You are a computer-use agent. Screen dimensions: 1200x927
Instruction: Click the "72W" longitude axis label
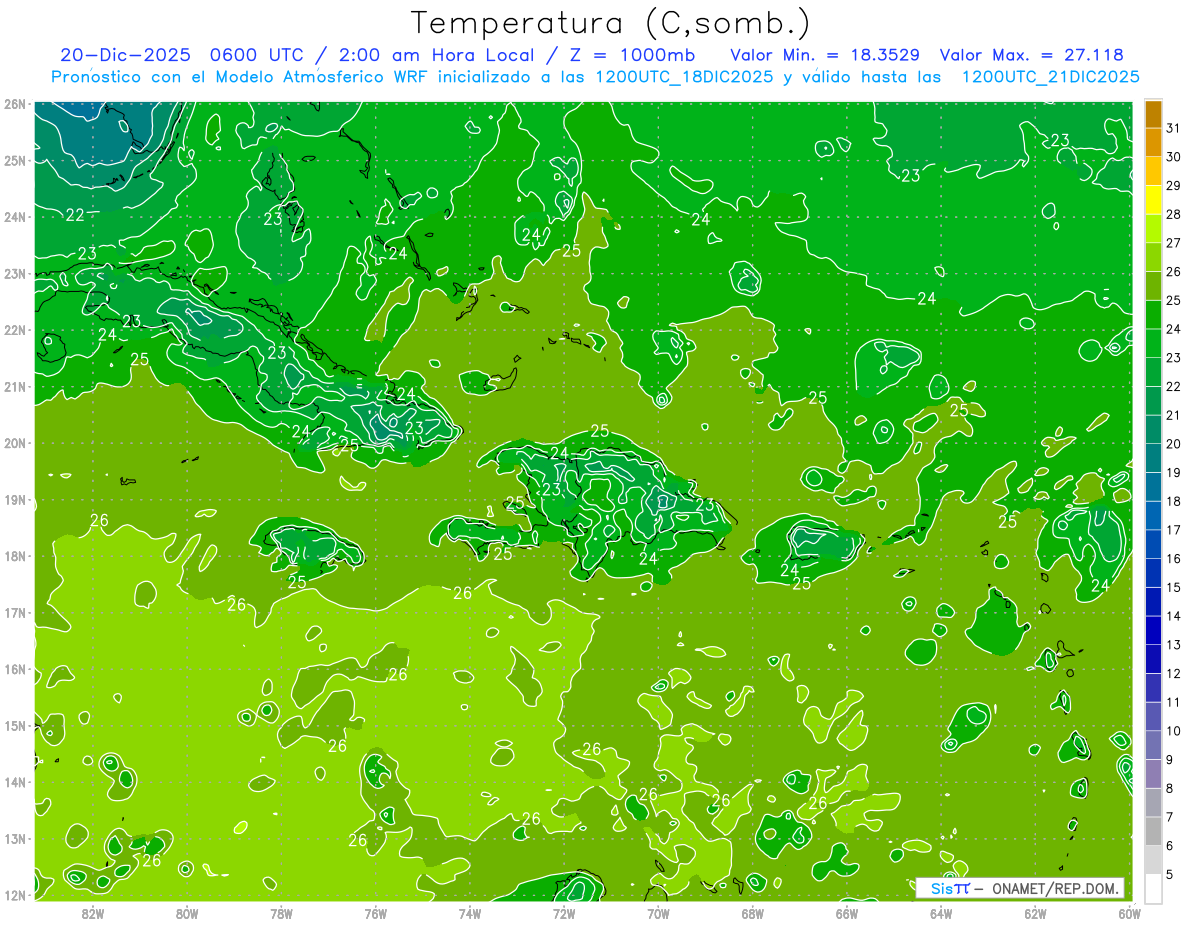[564, 913]
